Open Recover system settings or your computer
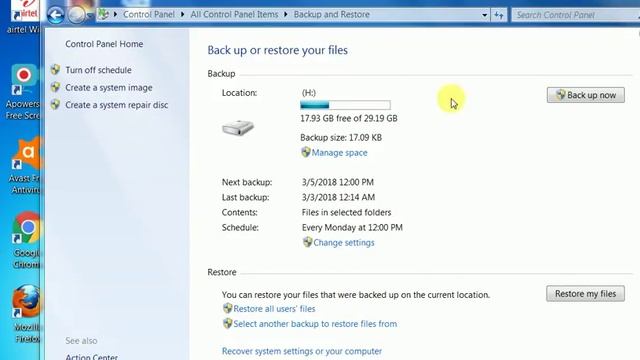 (x=302, y=351)
